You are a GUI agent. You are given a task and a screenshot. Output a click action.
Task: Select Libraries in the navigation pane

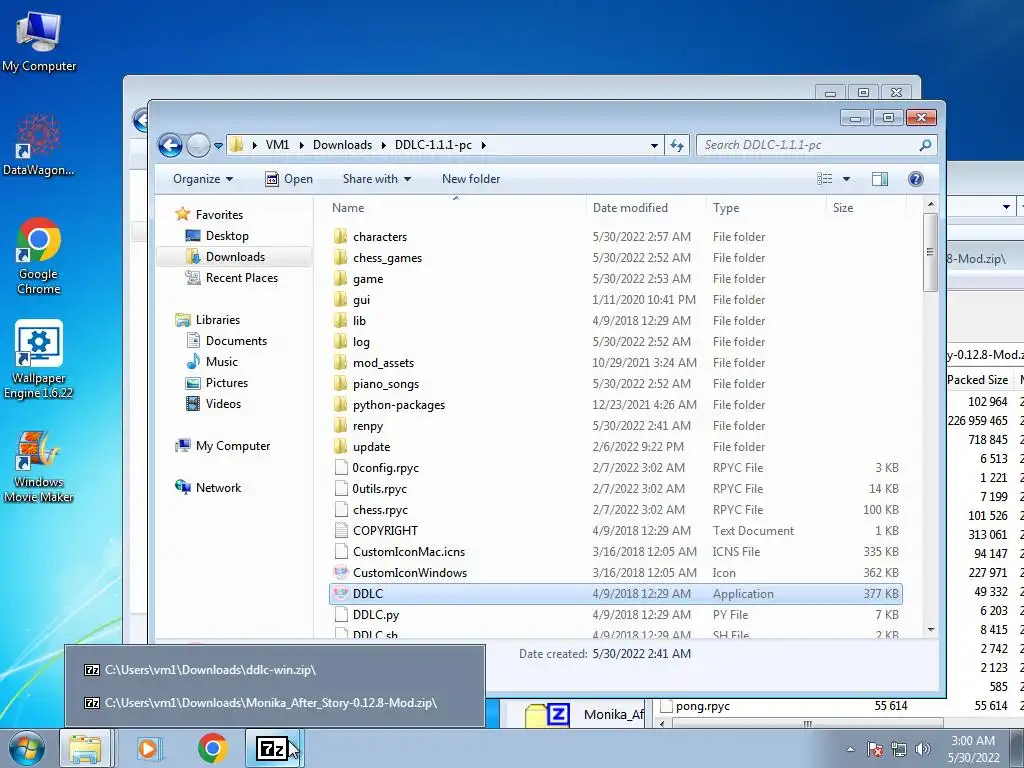pyautogui.click(x=217, y=319)
